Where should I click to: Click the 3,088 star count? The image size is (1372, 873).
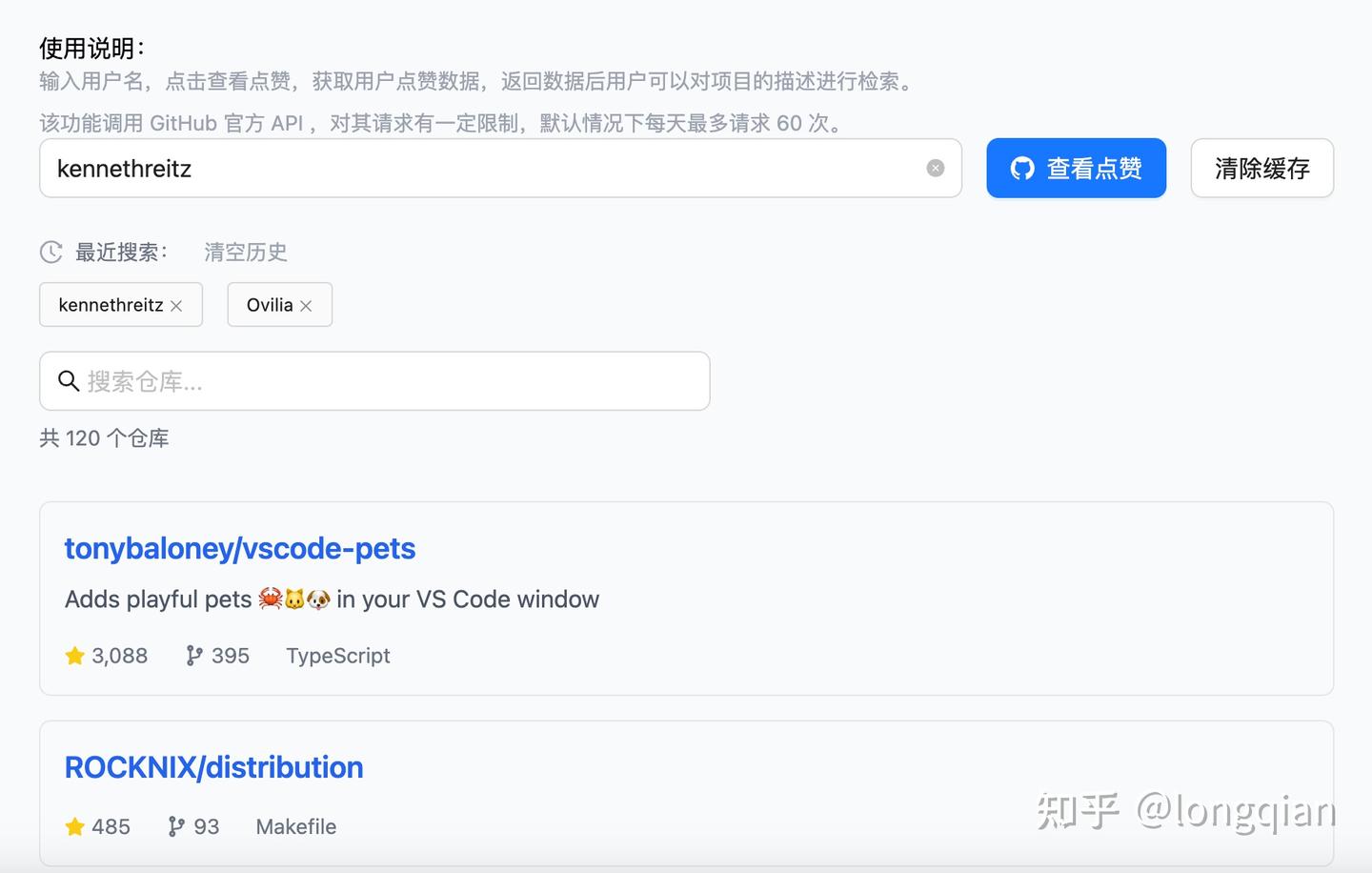pos(120,656)
